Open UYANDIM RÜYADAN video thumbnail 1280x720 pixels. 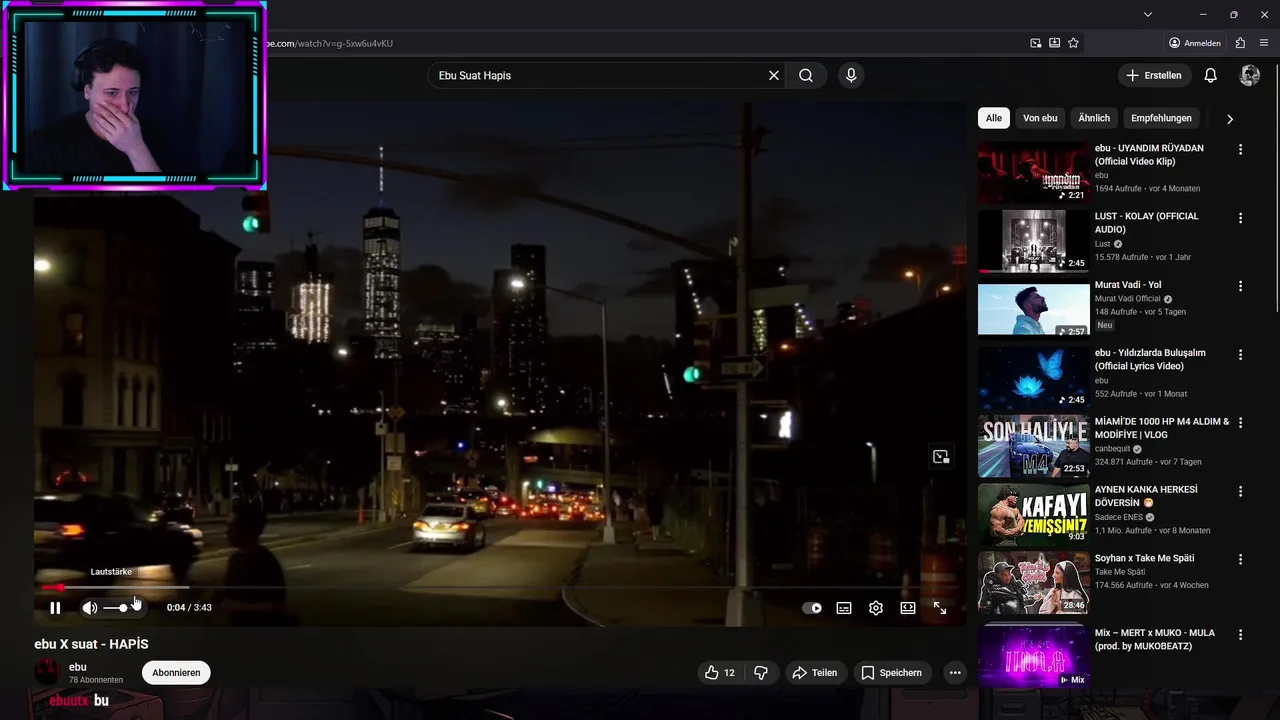[1034, 172]
